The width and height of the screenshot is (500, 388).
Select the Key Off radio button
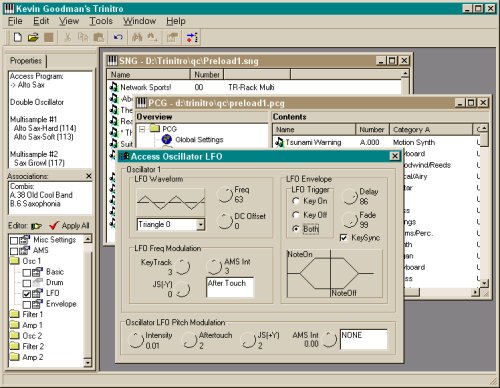click(295, 215)
